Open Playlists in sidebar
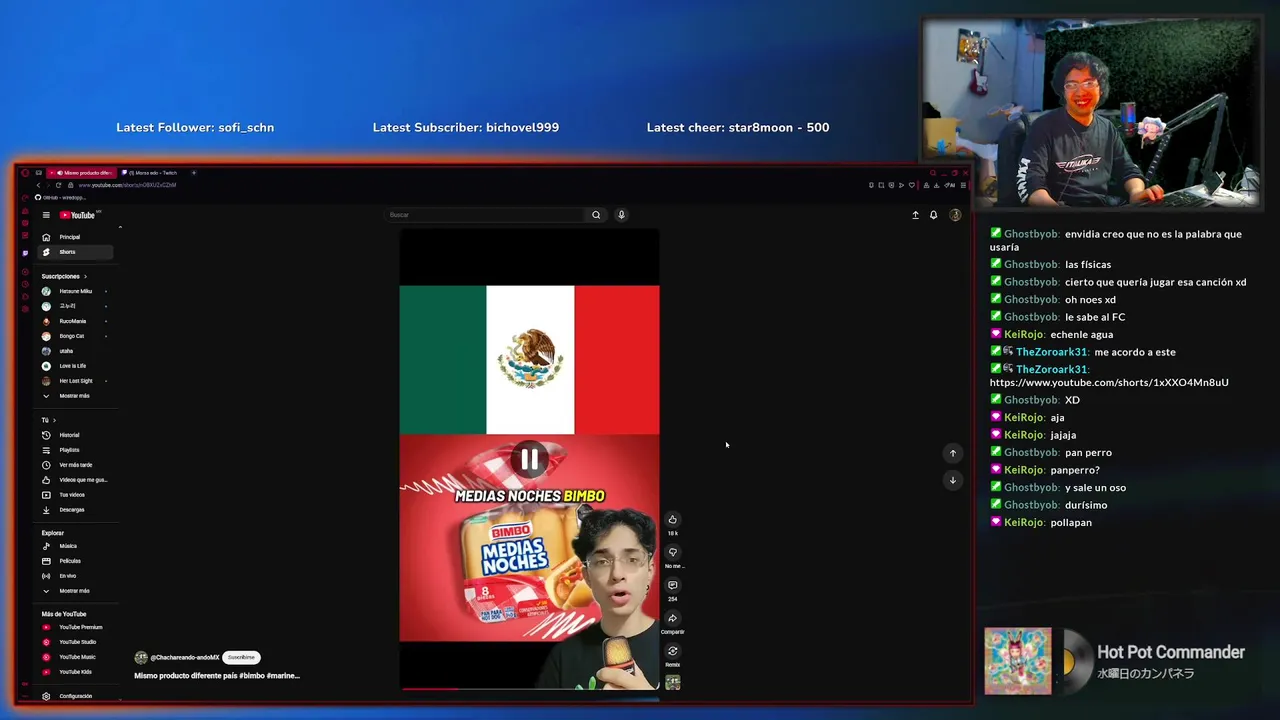The width and height of the screenshot is (1280, 720). click(75, 450)
